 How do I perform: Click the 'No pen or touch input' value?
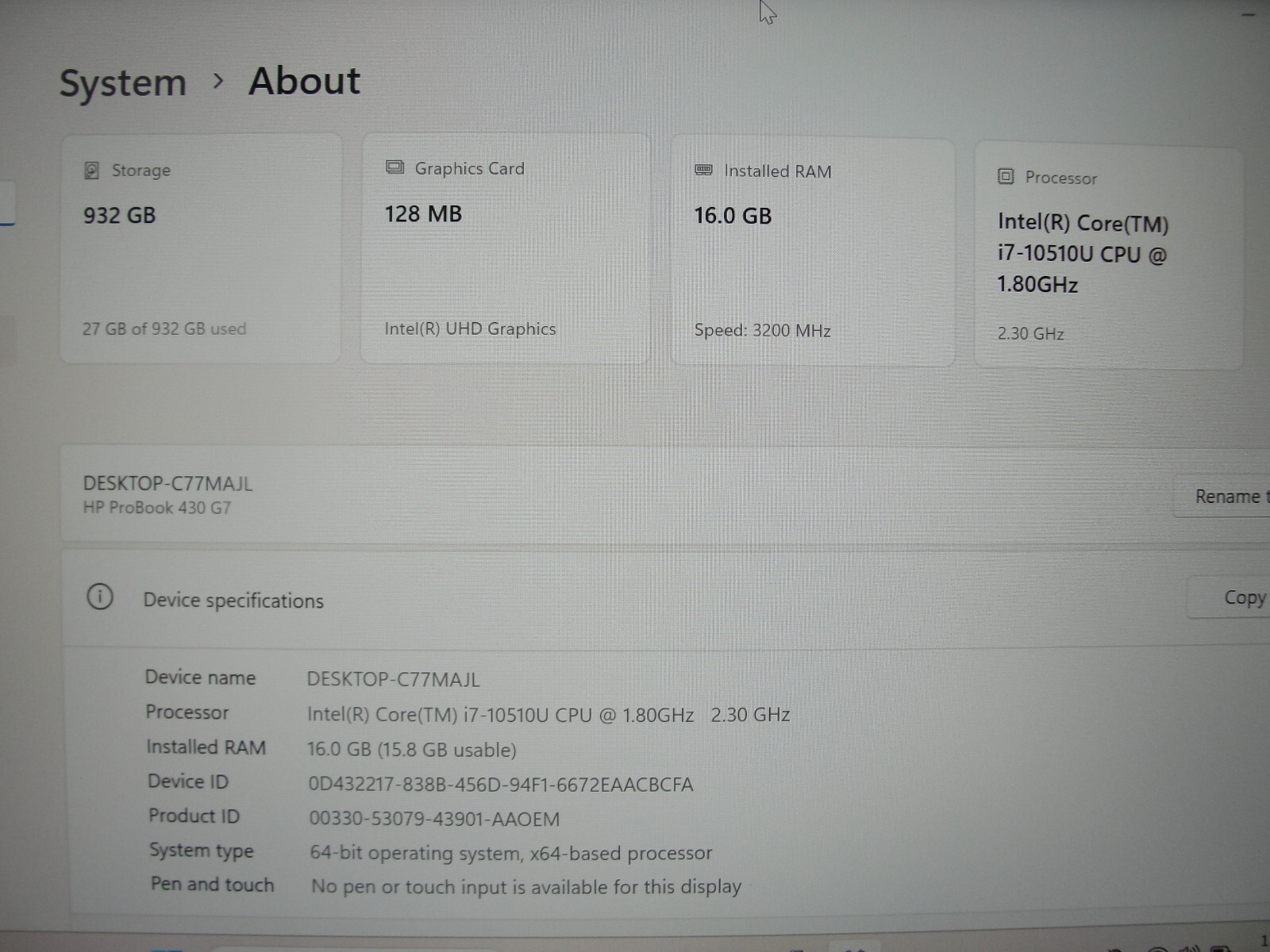click(x=526, y=887)
